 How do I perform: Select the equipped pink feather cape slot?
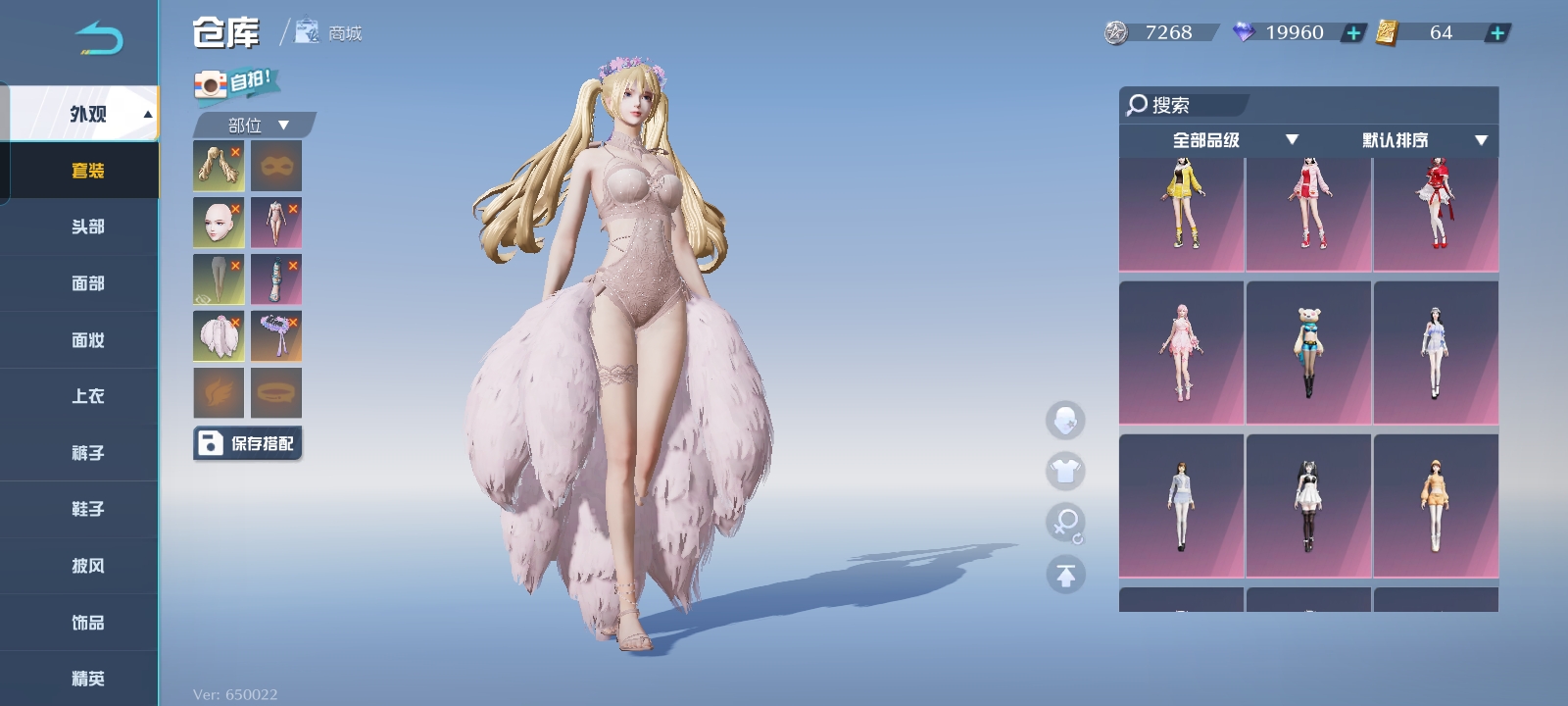219,336
